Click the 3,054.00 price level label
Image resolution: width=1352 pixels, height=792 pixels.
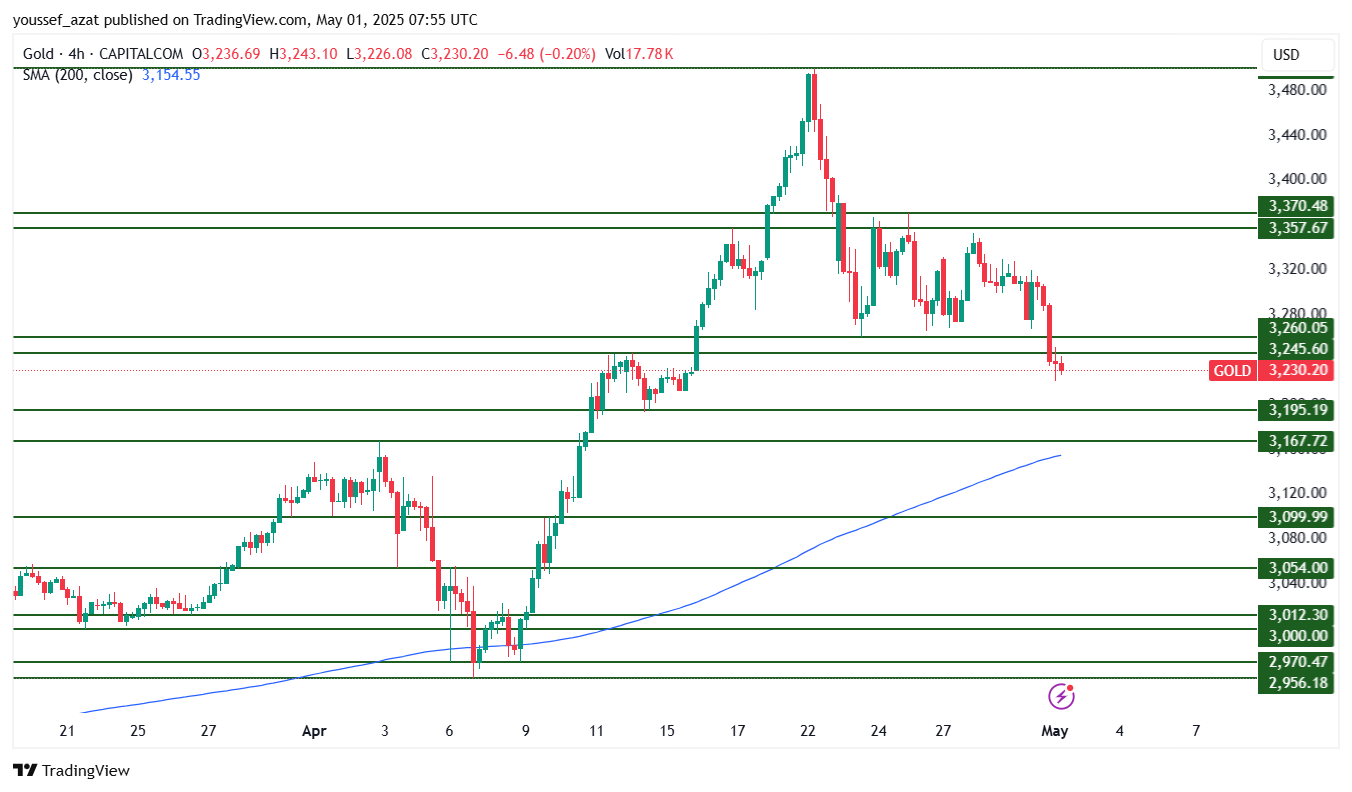[1297, 568]
